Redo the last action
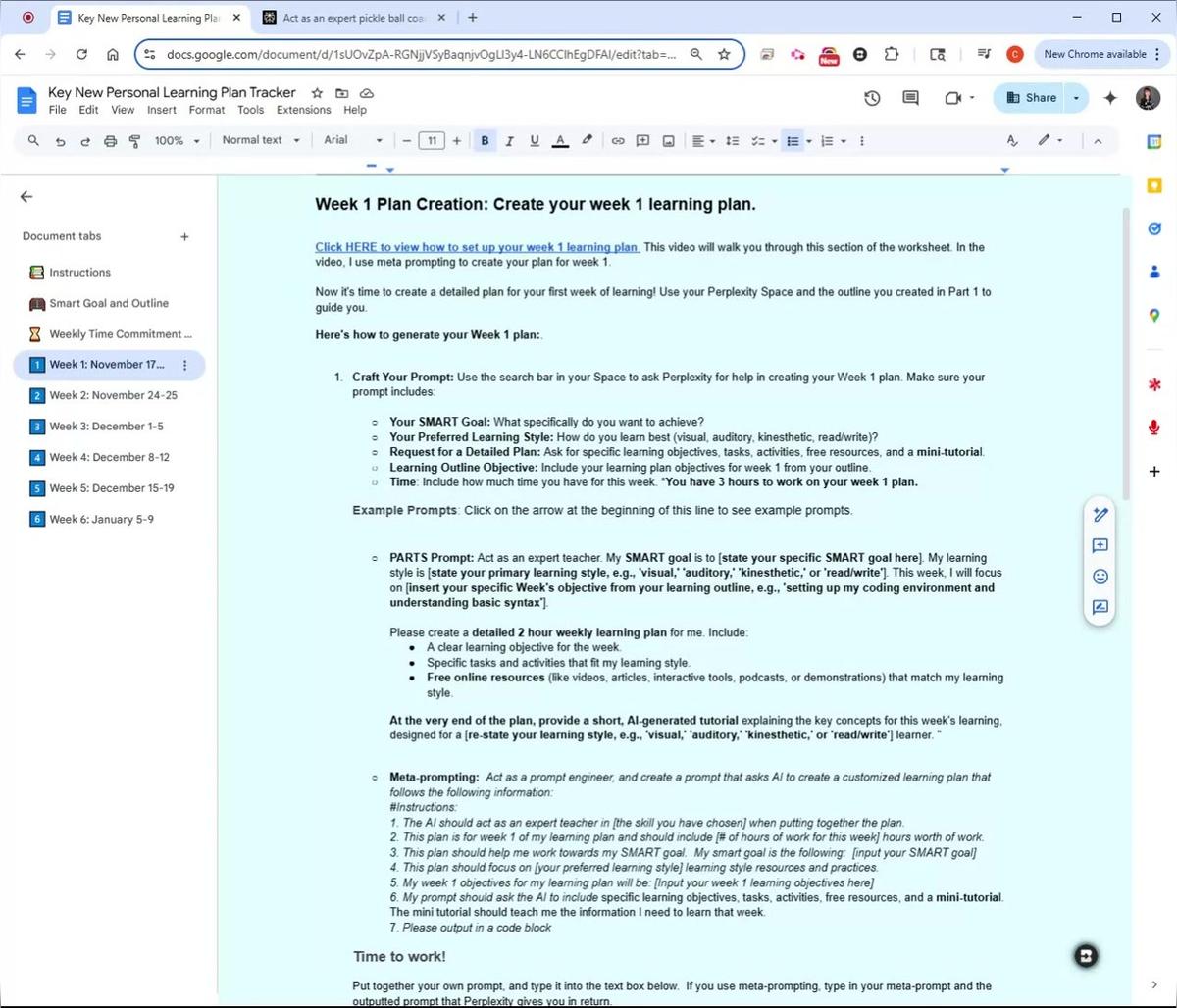Image resolution: width=1177 pixels, height=1008 pixels. click(85, 141)
